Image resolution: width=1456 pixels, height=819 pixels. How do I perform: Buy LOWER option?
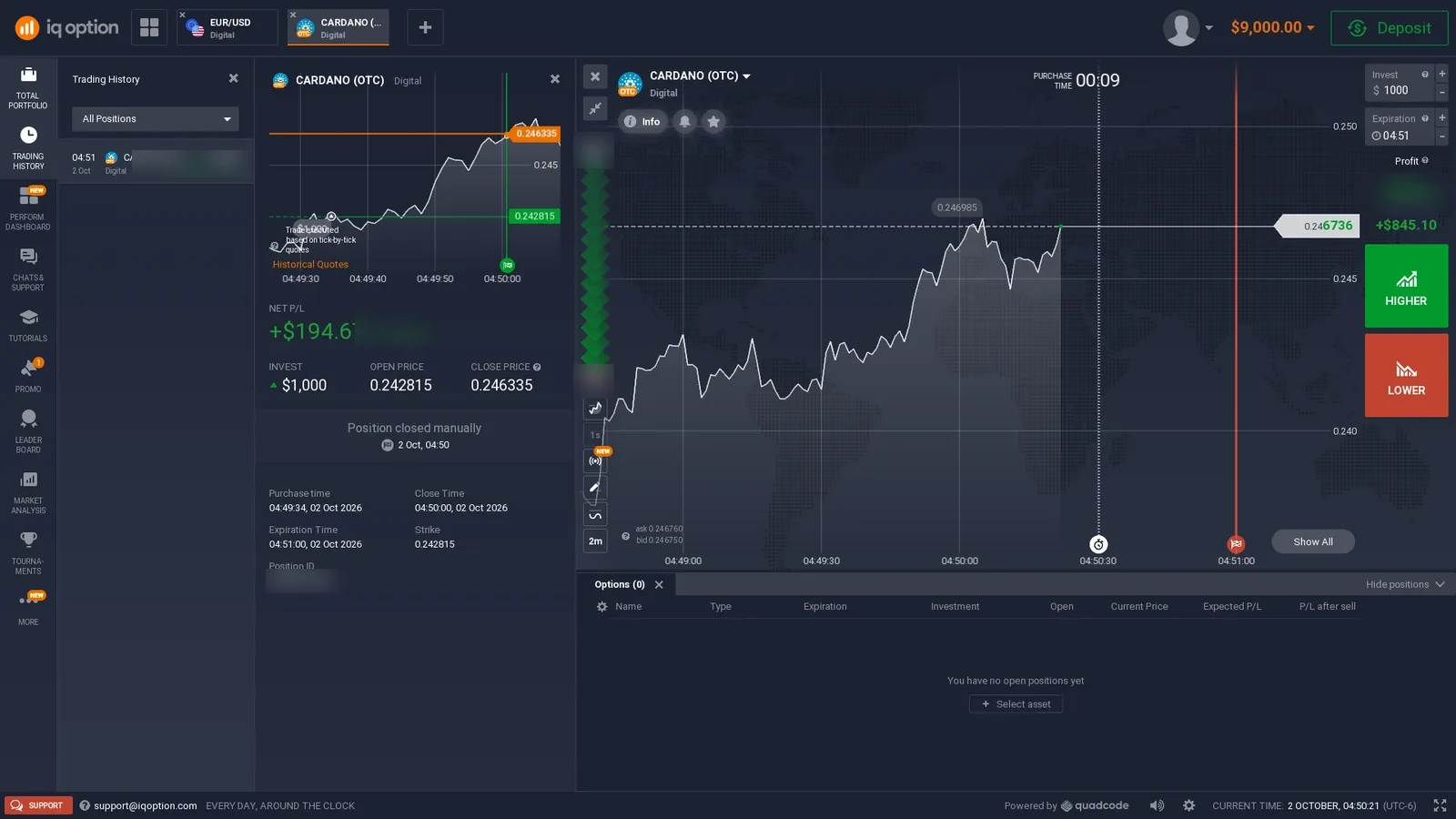click(1406, 375)
